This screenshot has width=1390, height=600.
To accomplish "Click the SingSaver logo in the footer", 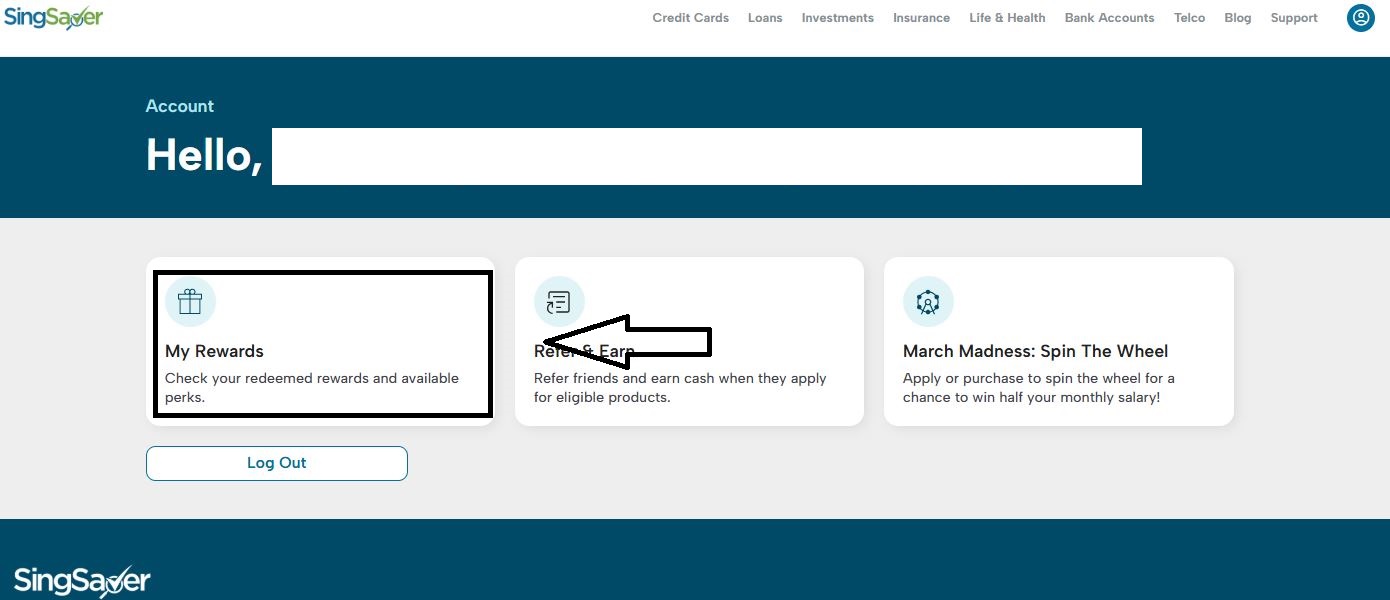I will (x=82, y=581).
